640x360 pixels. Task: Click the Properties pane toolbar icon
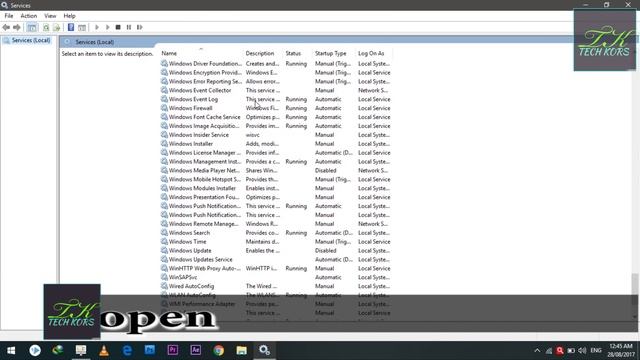pos(82,27)
